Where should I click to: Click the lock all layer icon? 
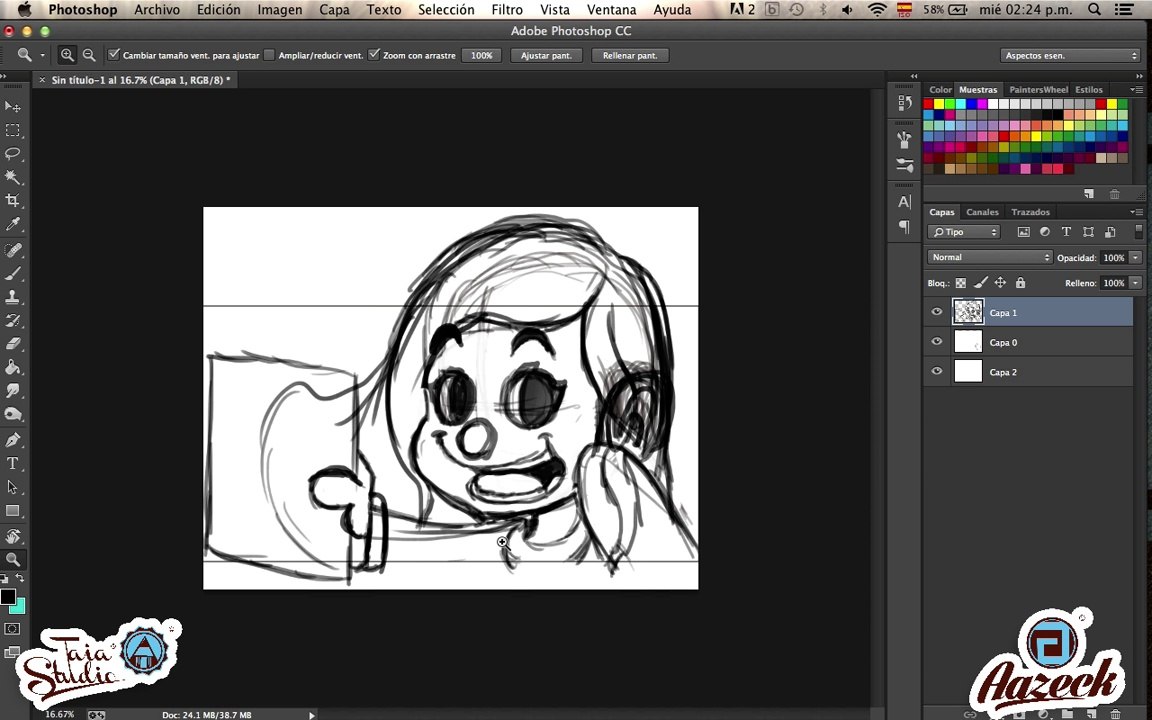click(x=1020, y=283)
